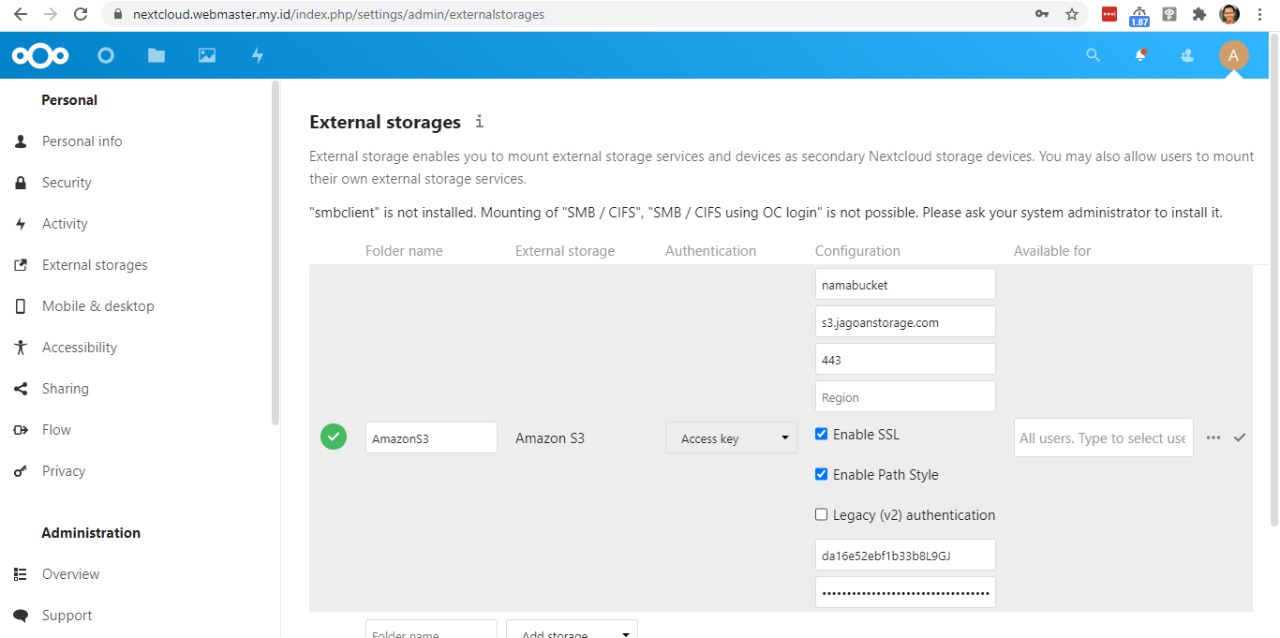Click the namabucket bucket field
Screen dimensions: 1280x638
pos(905,284)
